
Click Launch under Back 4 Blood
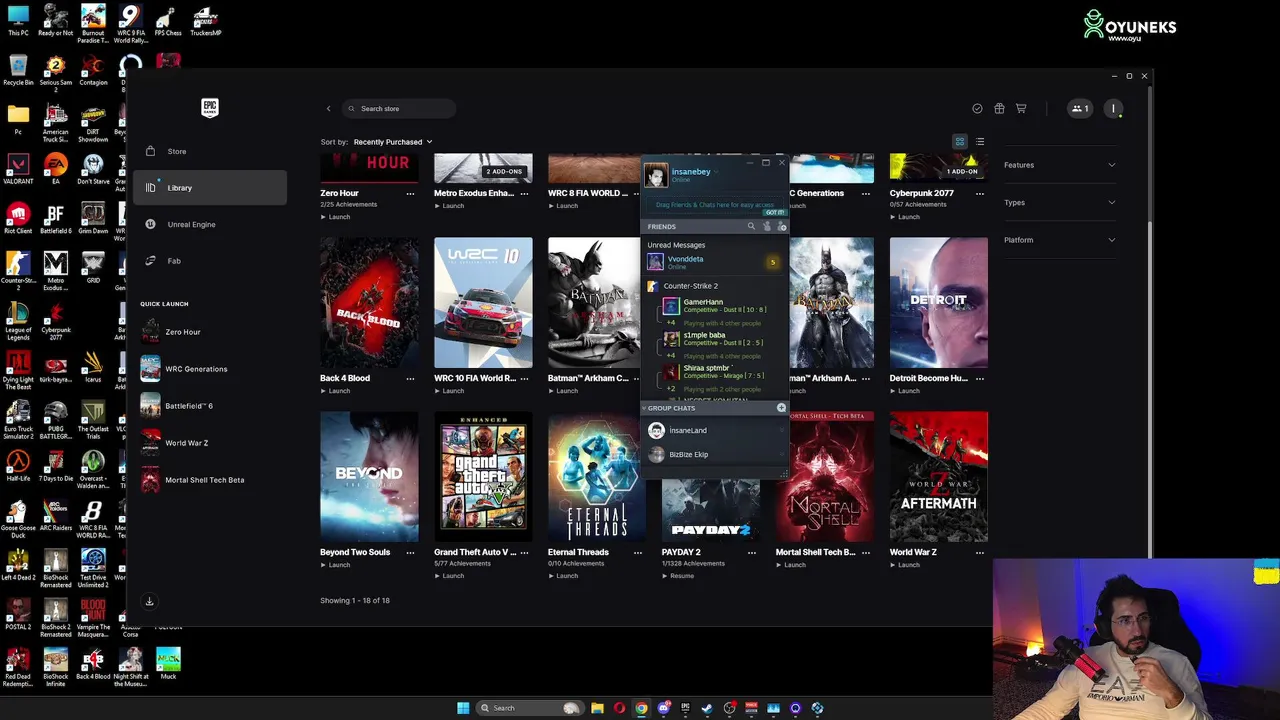[335, 391]
